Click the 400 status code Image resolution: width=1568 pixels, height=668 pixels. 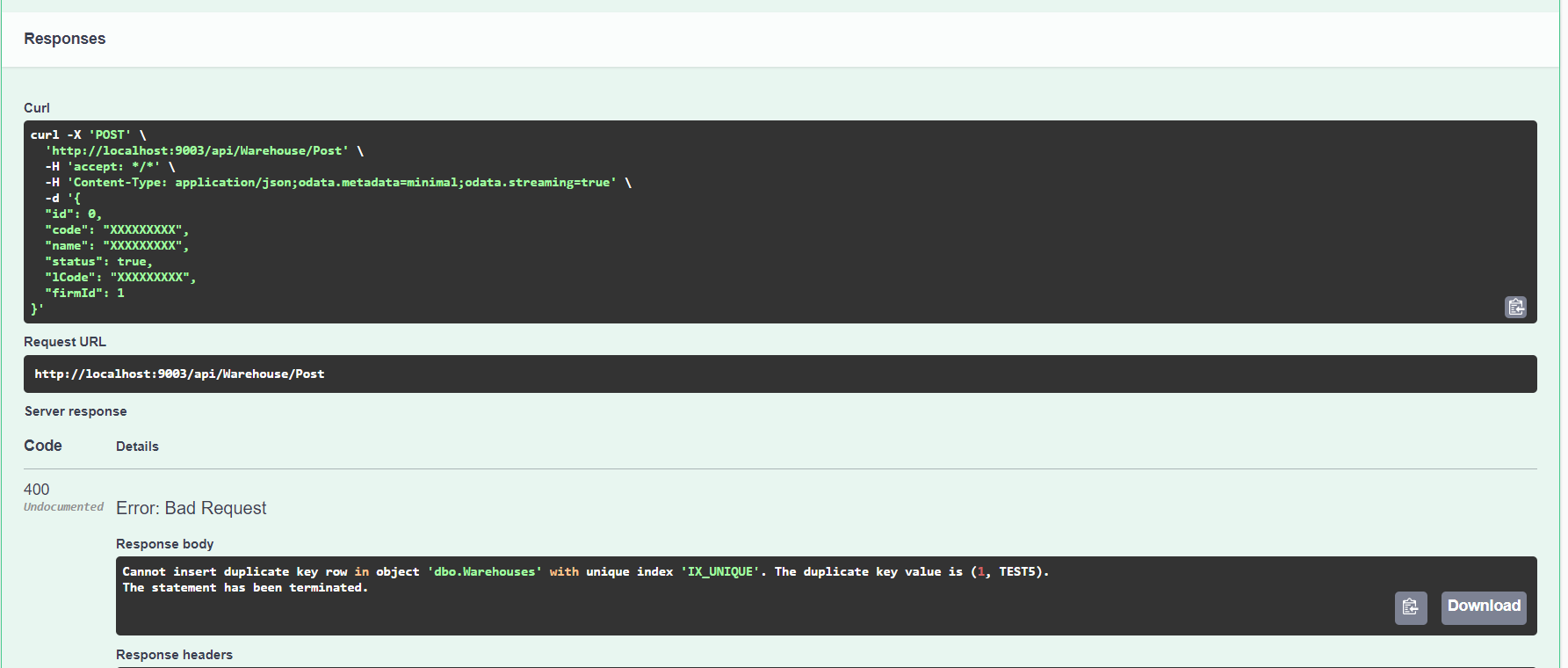coord(37,490)
